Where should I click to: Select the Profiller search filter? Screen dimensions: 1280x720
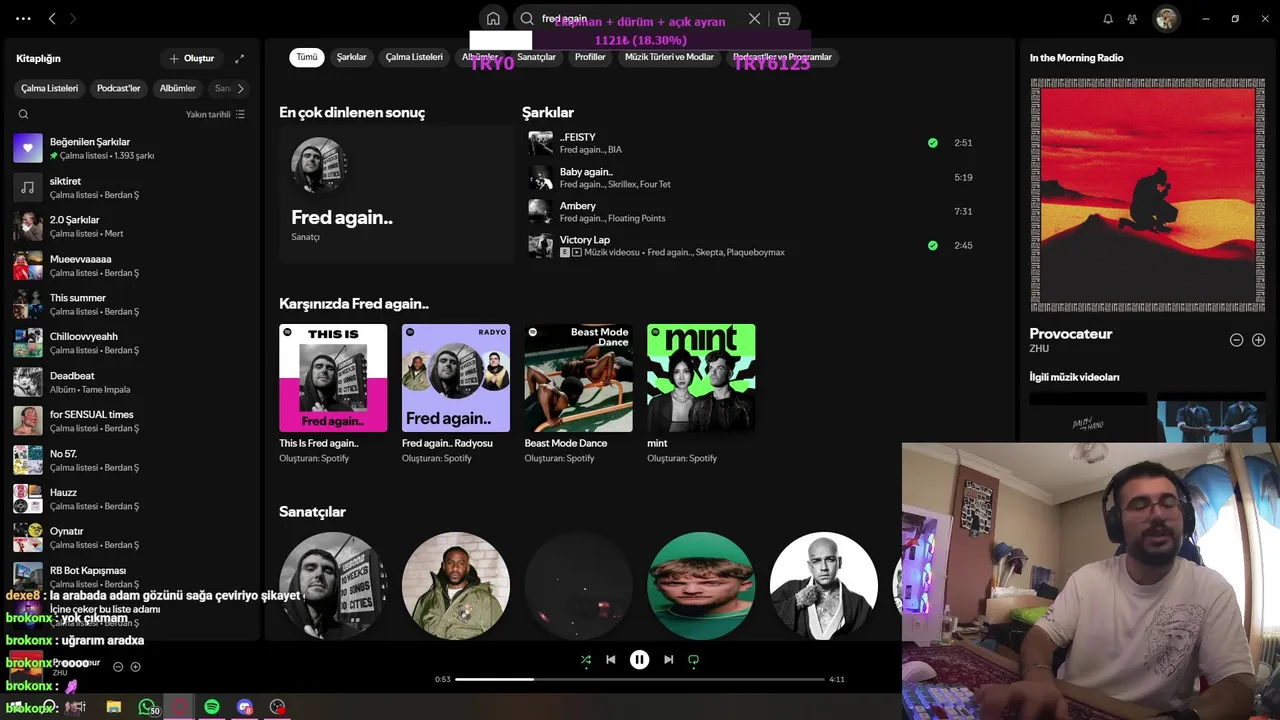(x=590, y=57)
